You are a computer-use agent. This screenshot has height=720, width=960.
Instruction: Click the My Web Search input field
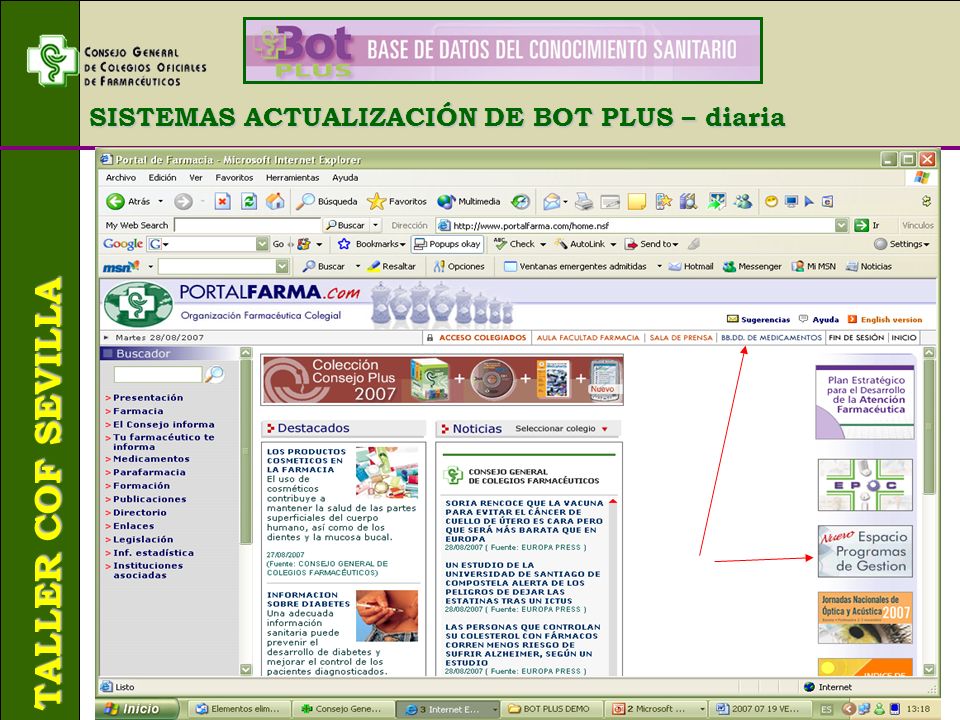tap(247, 225)
